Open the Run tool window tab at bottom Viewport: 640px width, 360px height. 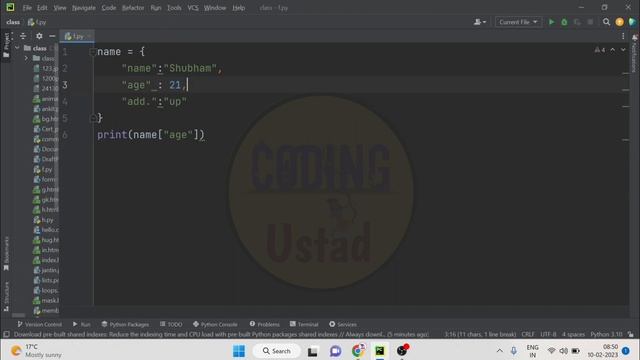(82, 324)
